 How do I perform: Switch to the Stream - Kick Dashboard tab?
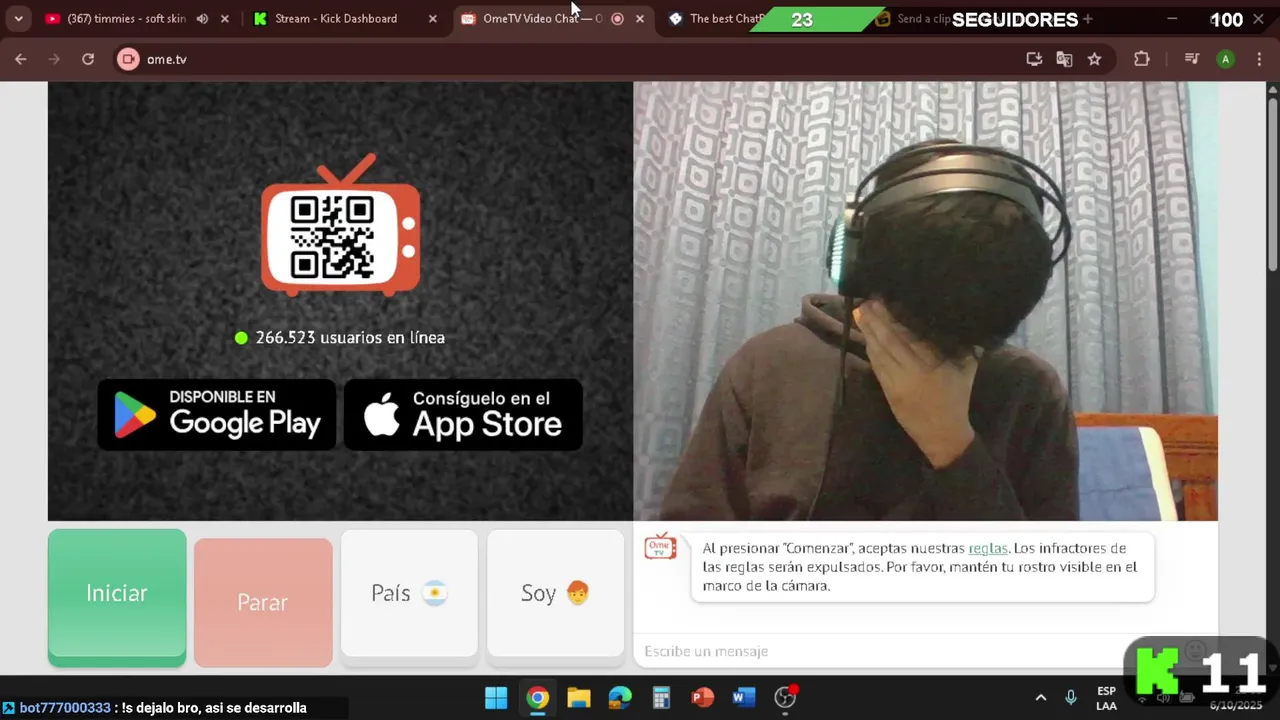[x=336, y=19]
